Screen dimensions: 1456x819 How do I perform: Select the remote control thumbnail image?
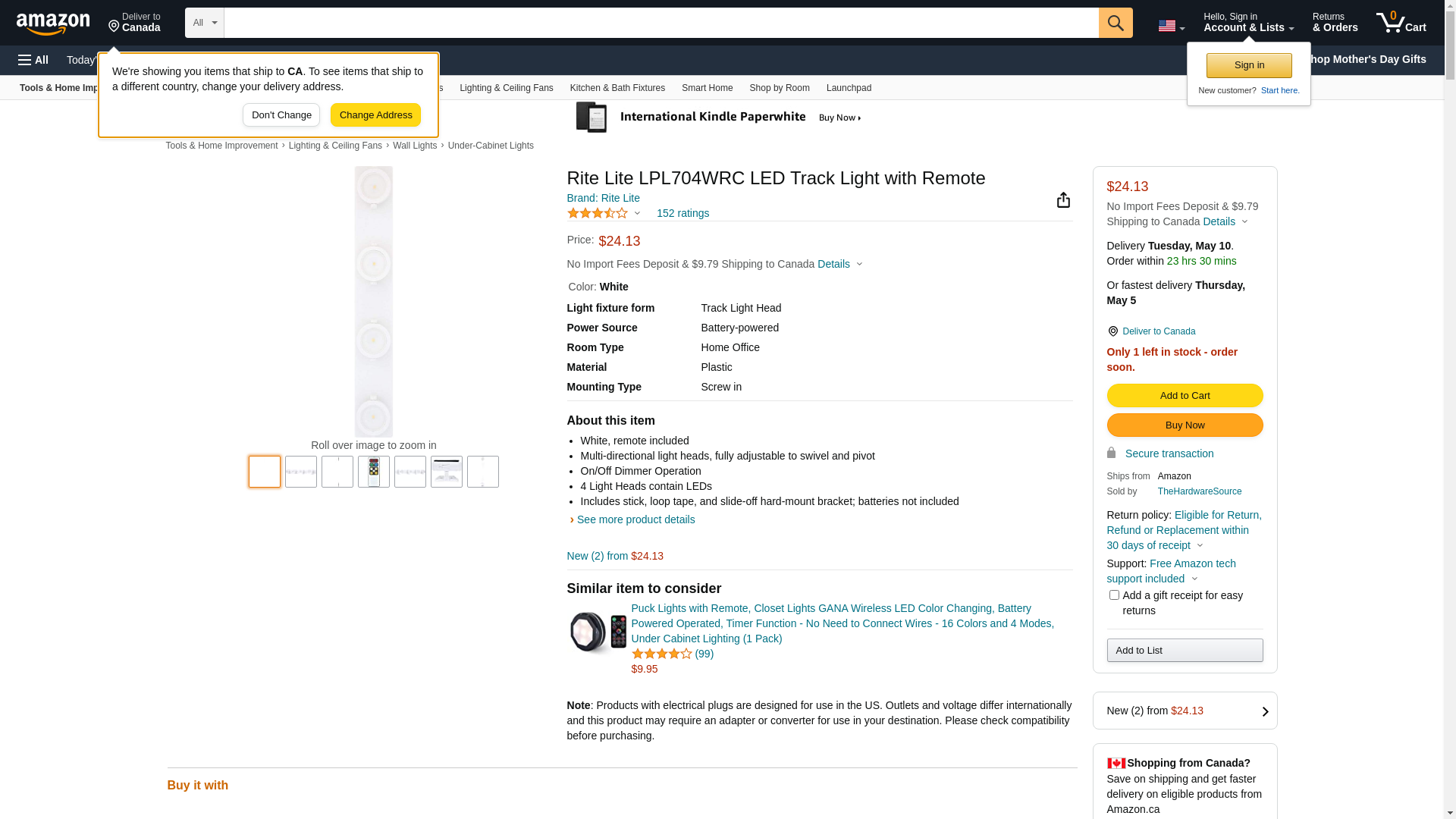[374, 472]
